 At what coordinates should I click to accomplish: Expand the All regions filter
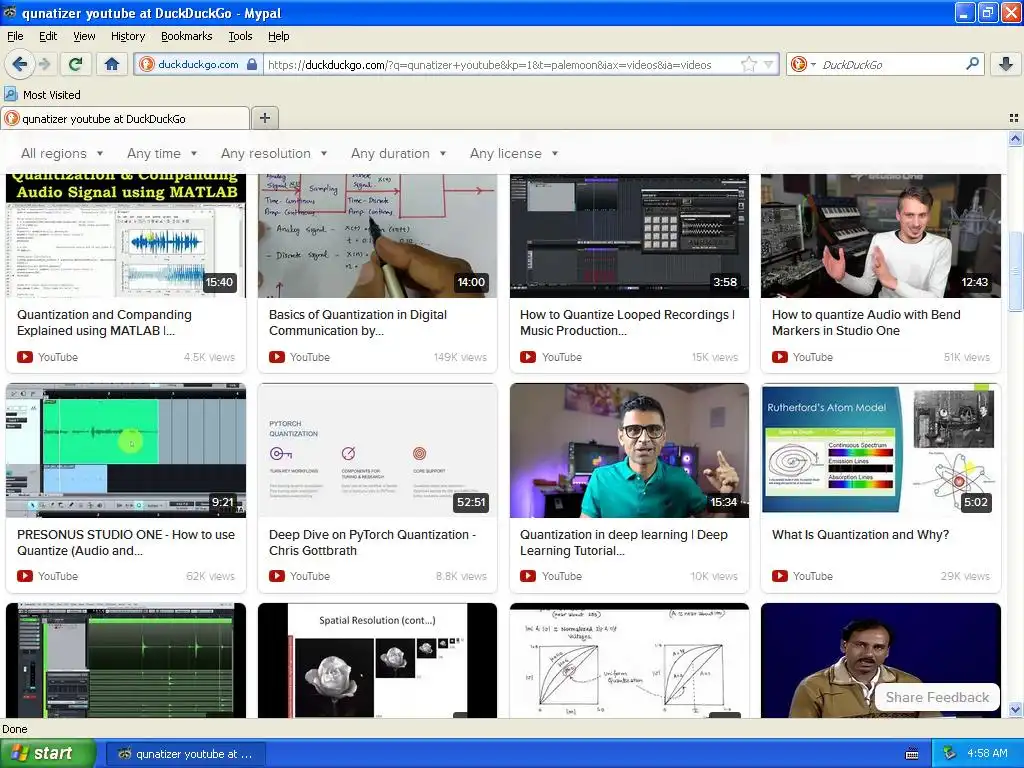tap(62, 153)
